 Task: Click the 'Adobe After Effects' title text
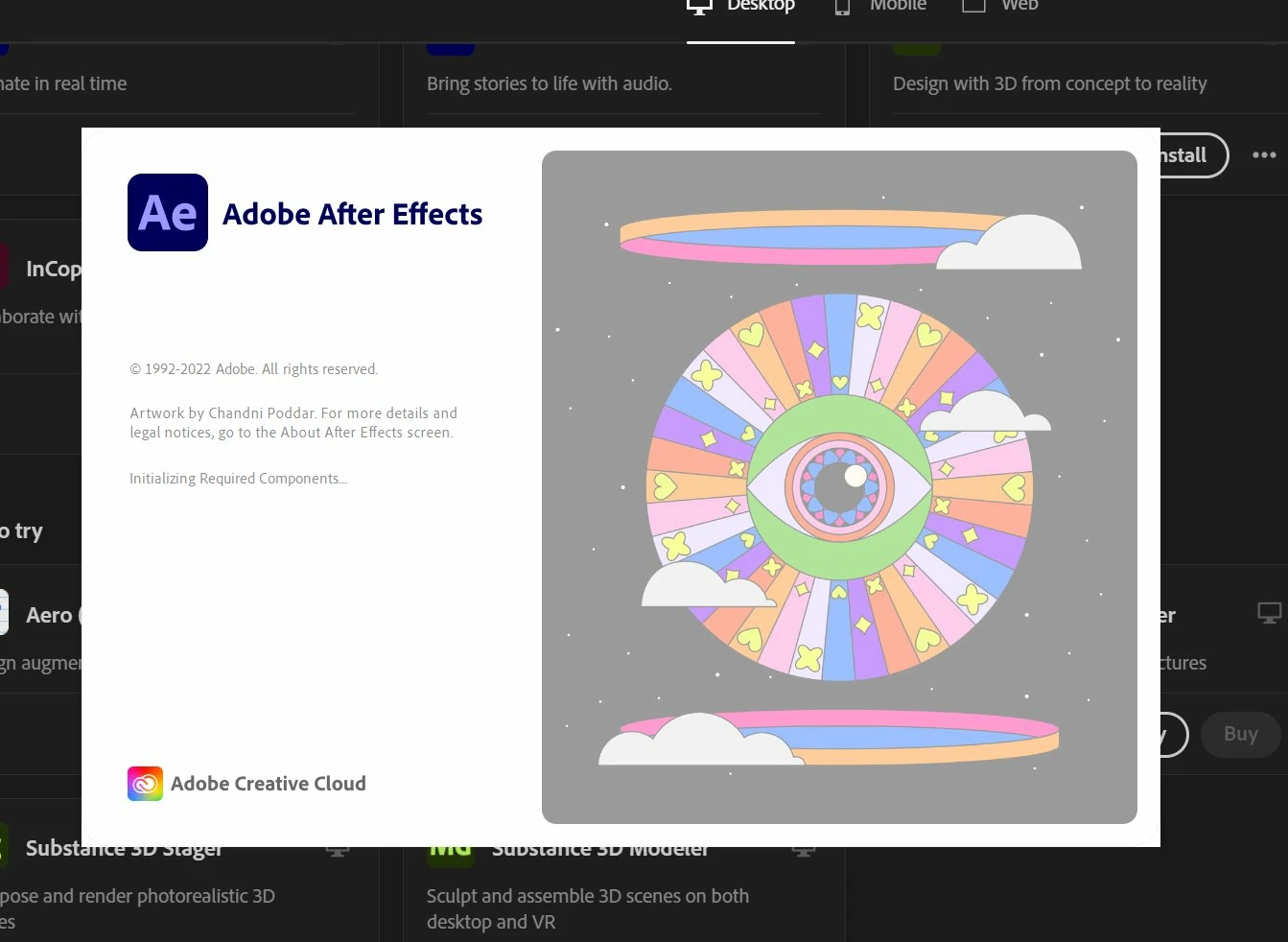tap(352, 214)
